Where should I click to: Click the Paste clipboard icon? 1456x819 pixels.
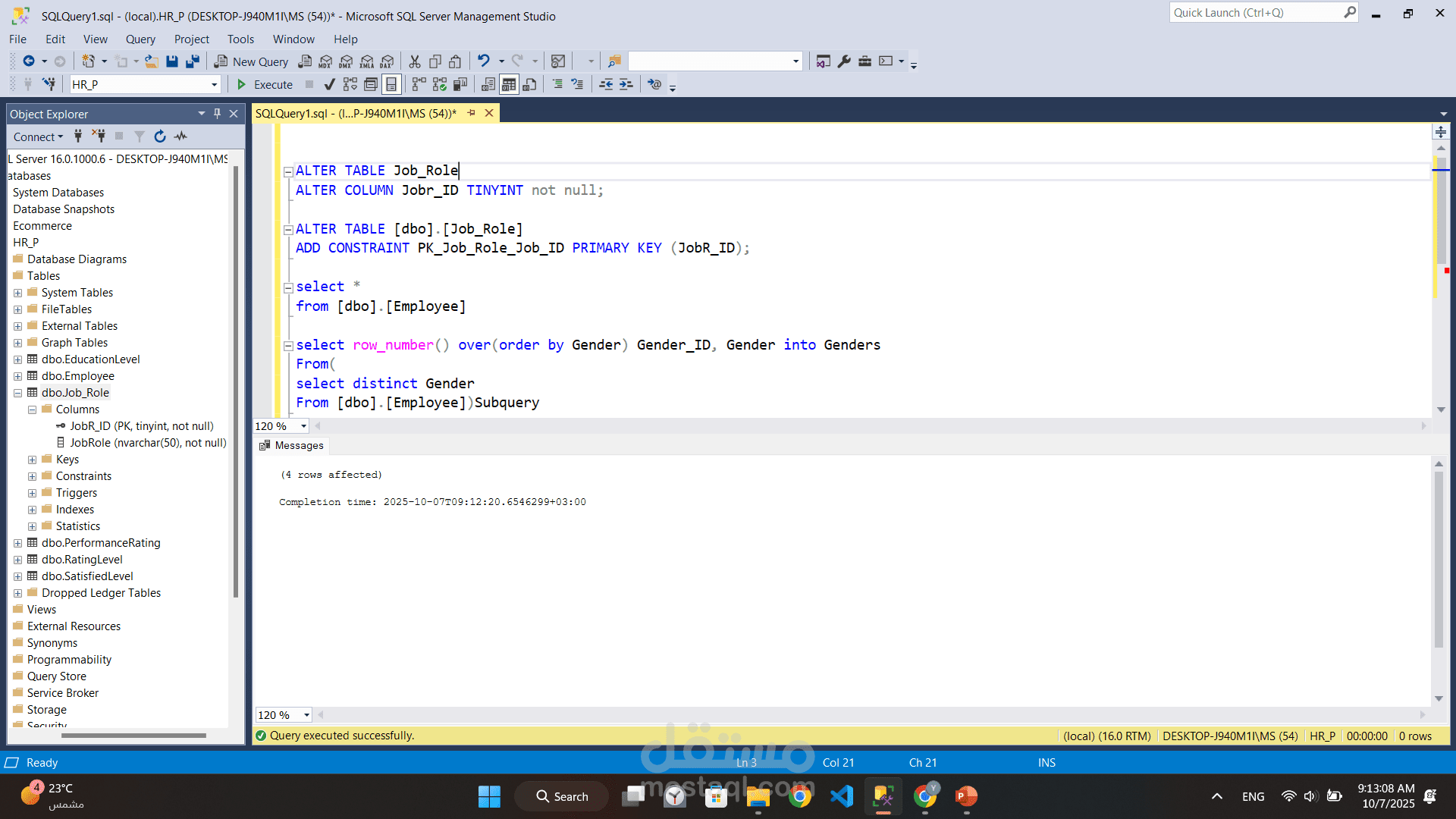[x=455, y=61]
